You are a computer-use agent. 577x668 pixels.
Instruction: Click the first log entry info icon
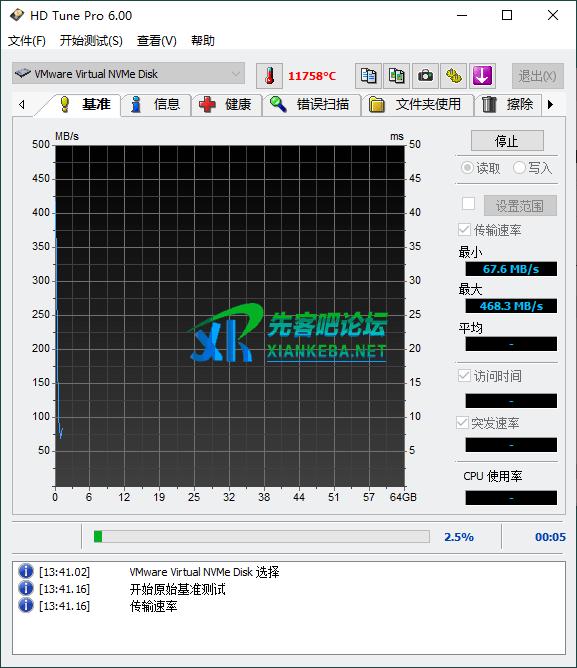[x=26, y=571]
